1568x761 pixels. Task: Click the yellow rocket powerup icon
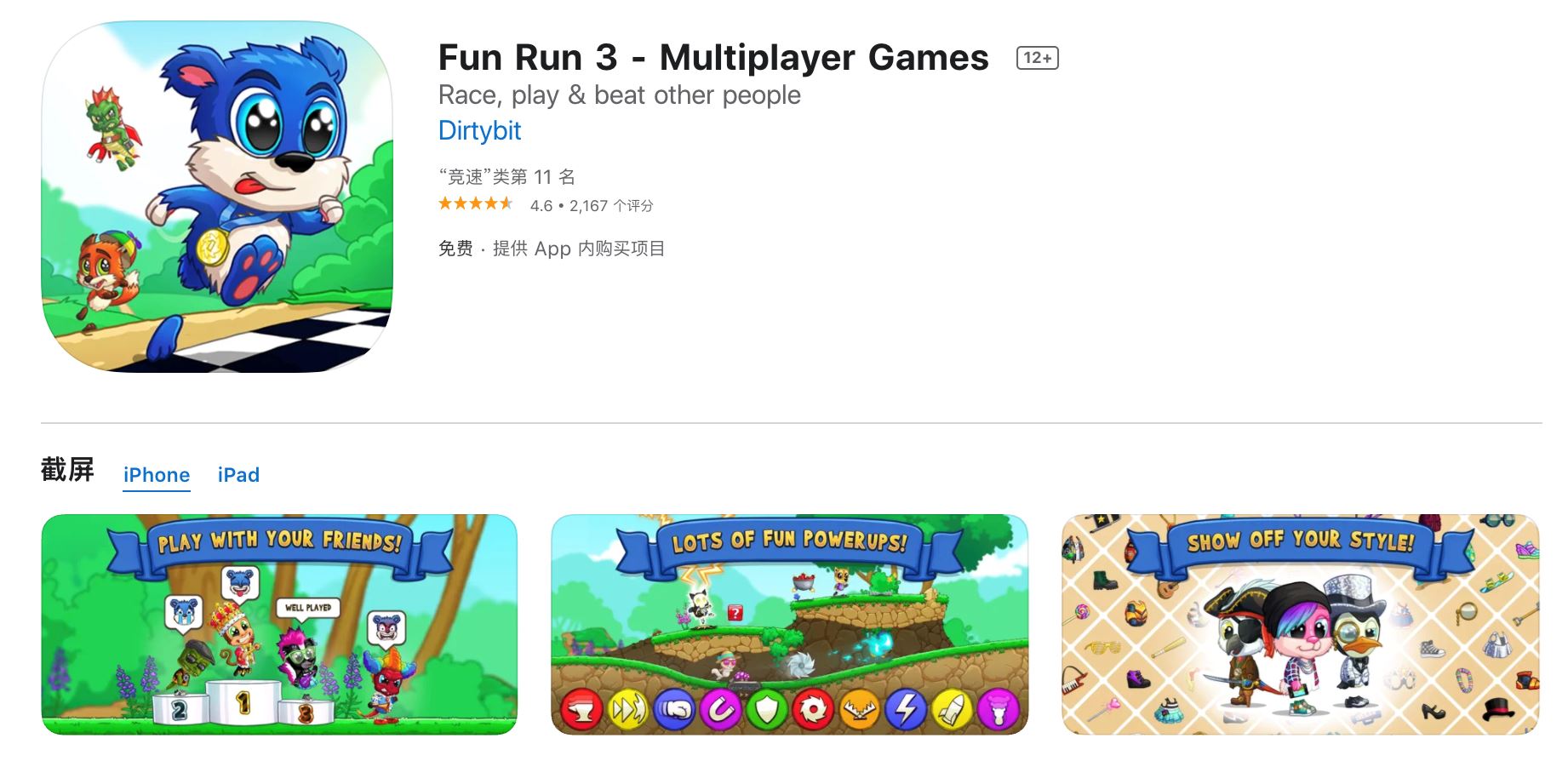[x=952, y=710]
